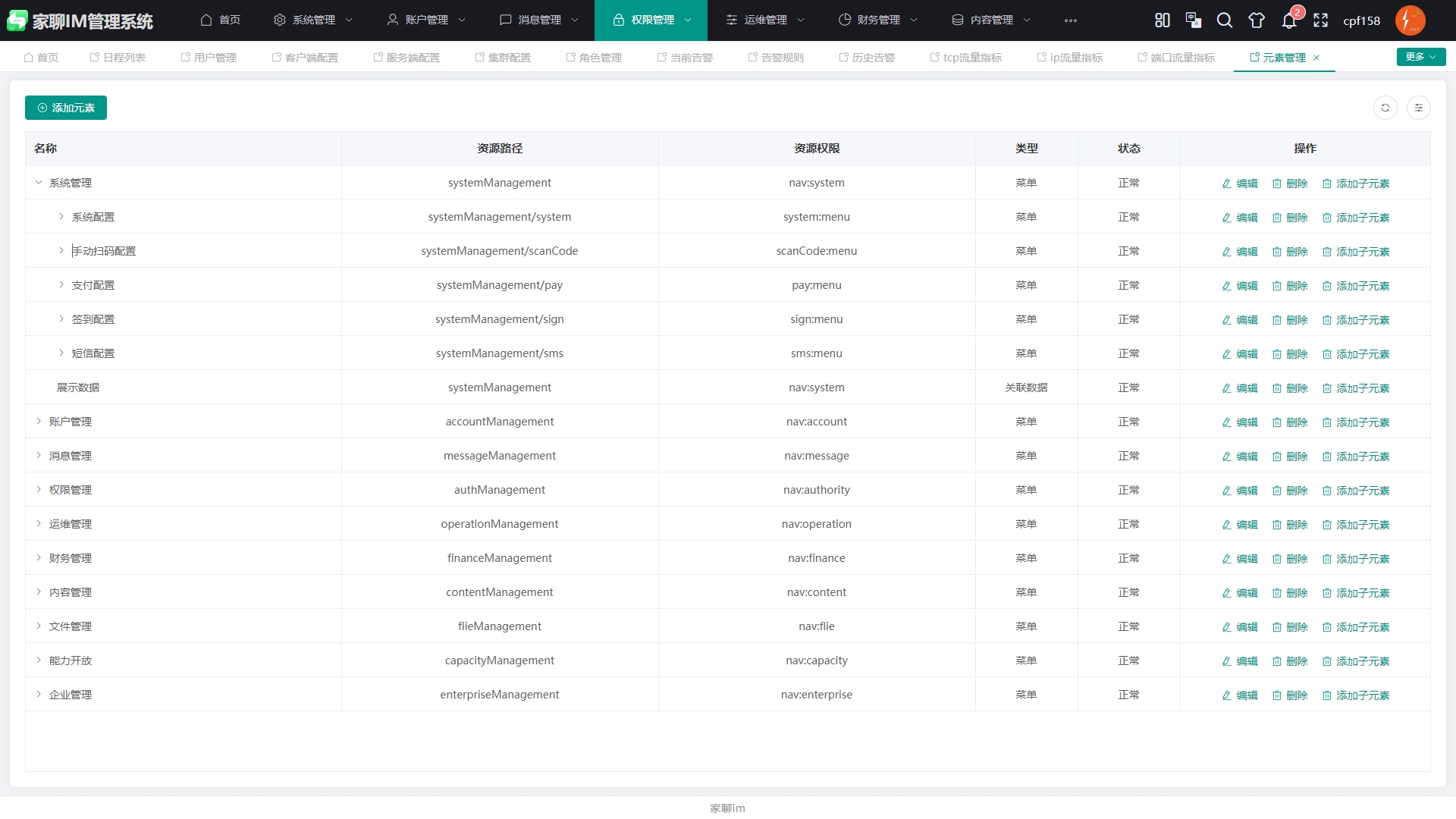Open table column settings icon
1456x819 pixels.
click(1418, 108)
